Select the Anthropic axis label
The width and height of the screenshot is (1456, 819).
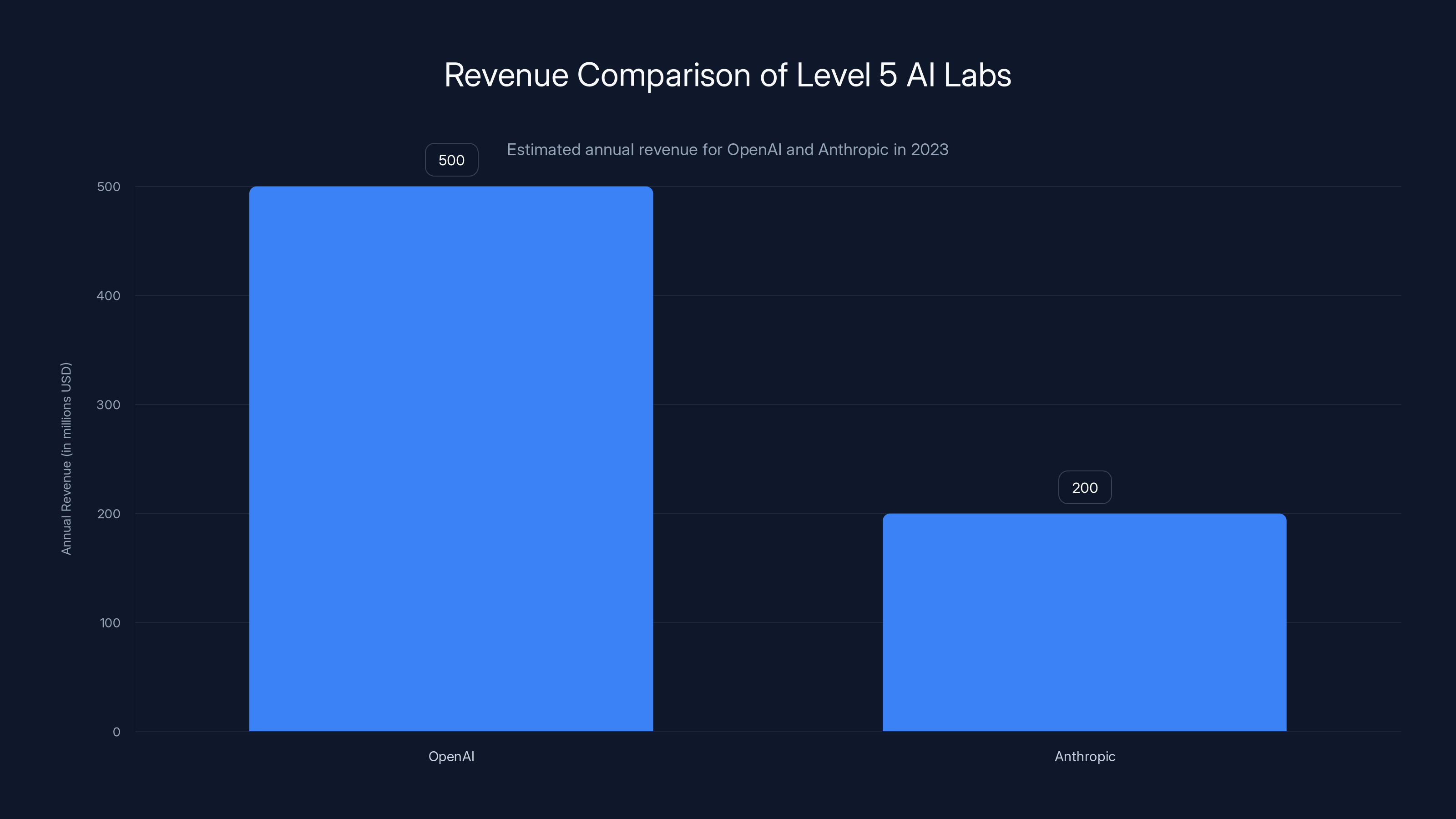(1085, 756)
